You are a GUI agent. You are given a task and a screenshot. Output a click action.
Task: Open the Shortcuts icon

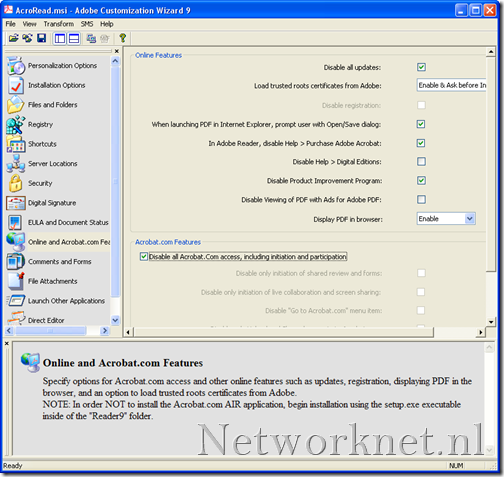16,144
